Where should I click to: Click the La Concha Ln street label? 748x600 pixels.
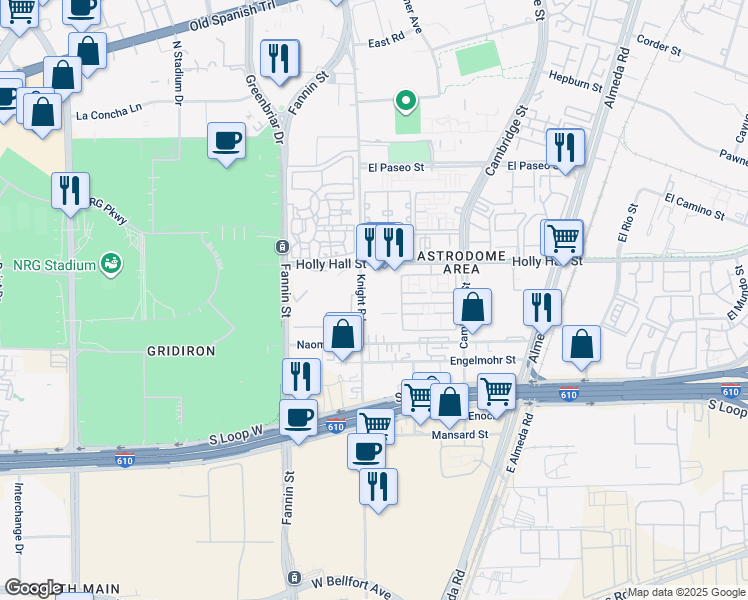(x=109, y=112)
